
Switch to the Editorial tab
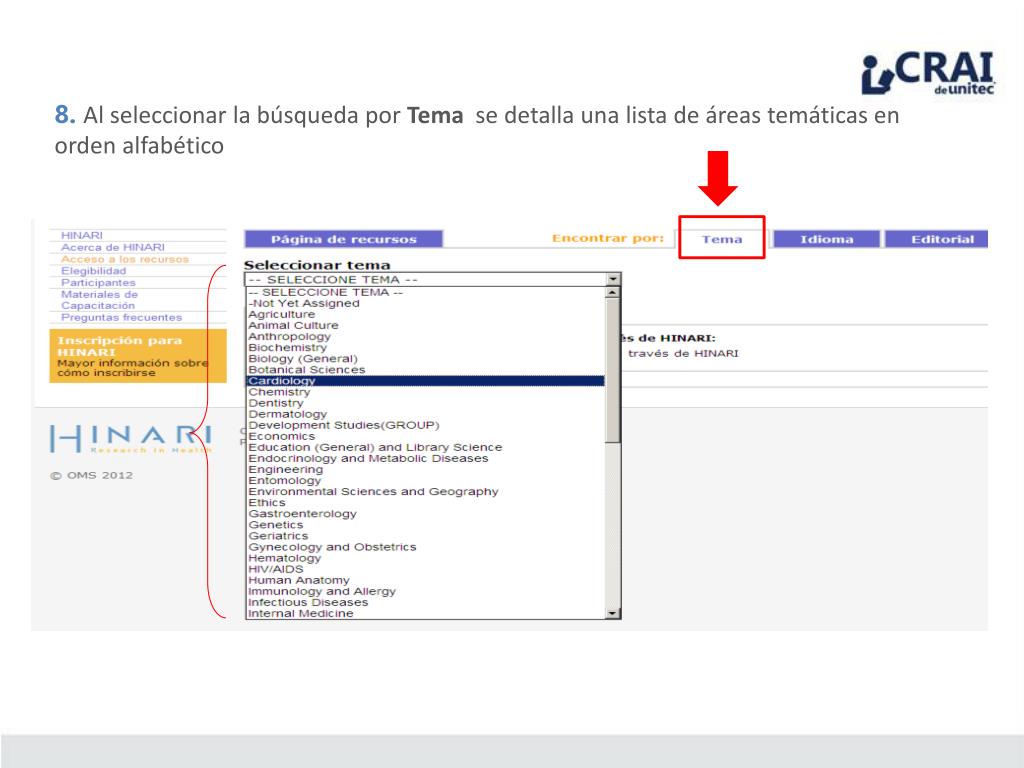point(936,239)
